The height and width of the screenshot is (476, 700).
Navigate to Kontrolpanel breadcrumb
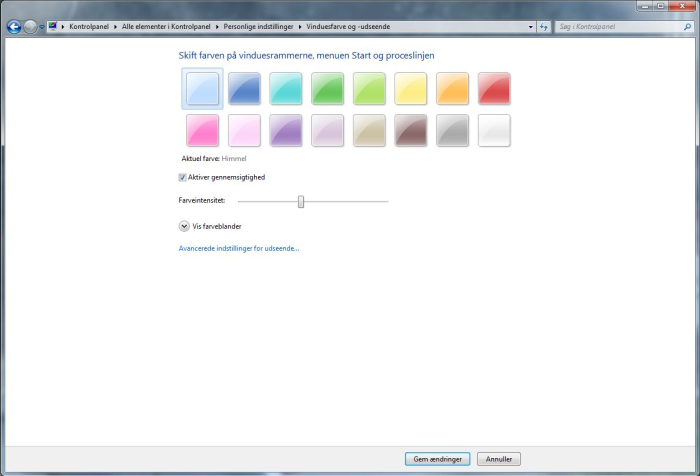coord(89,27)
